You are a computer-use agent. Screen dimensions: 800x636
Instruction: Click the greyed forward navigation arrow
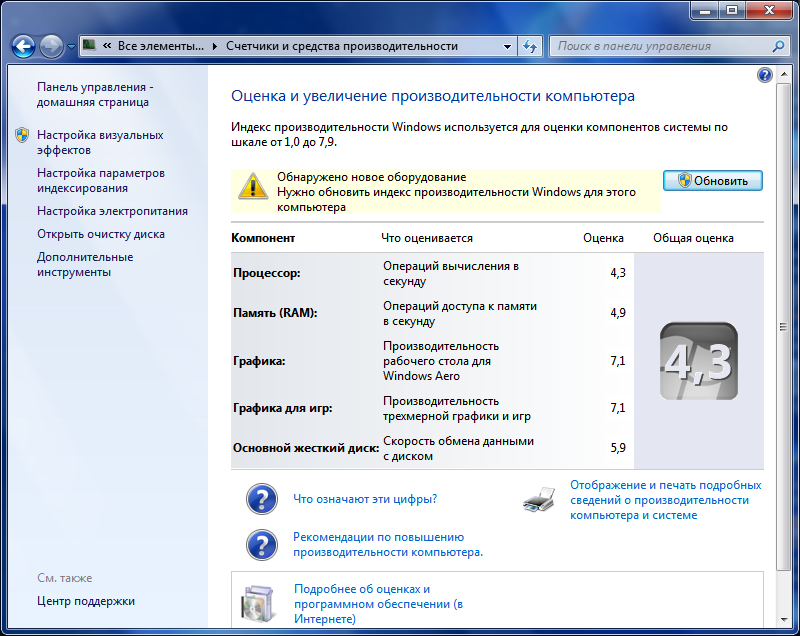(x=51, y=46)
